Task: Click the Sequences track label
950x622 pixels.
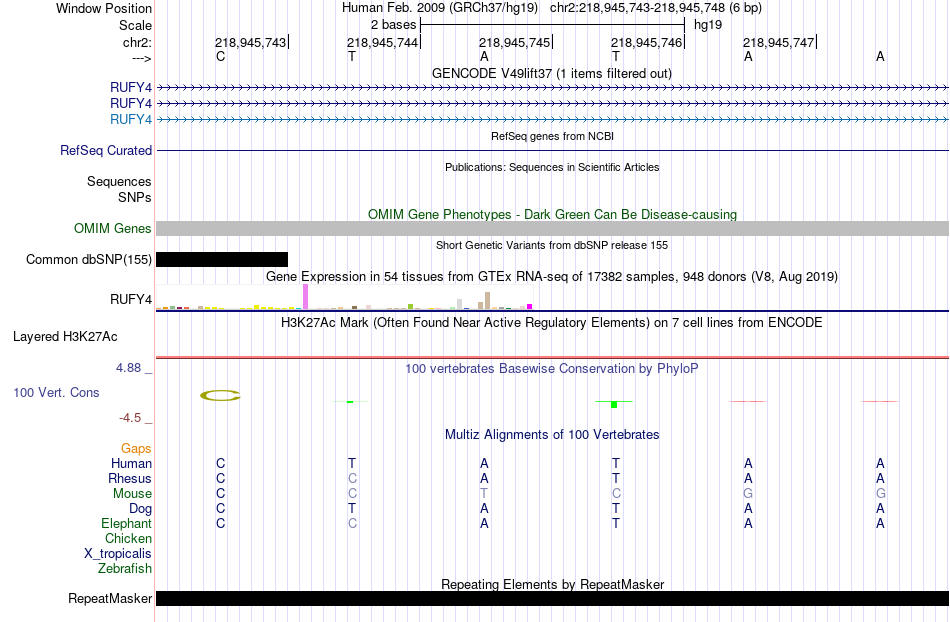Action: point(119,182)
